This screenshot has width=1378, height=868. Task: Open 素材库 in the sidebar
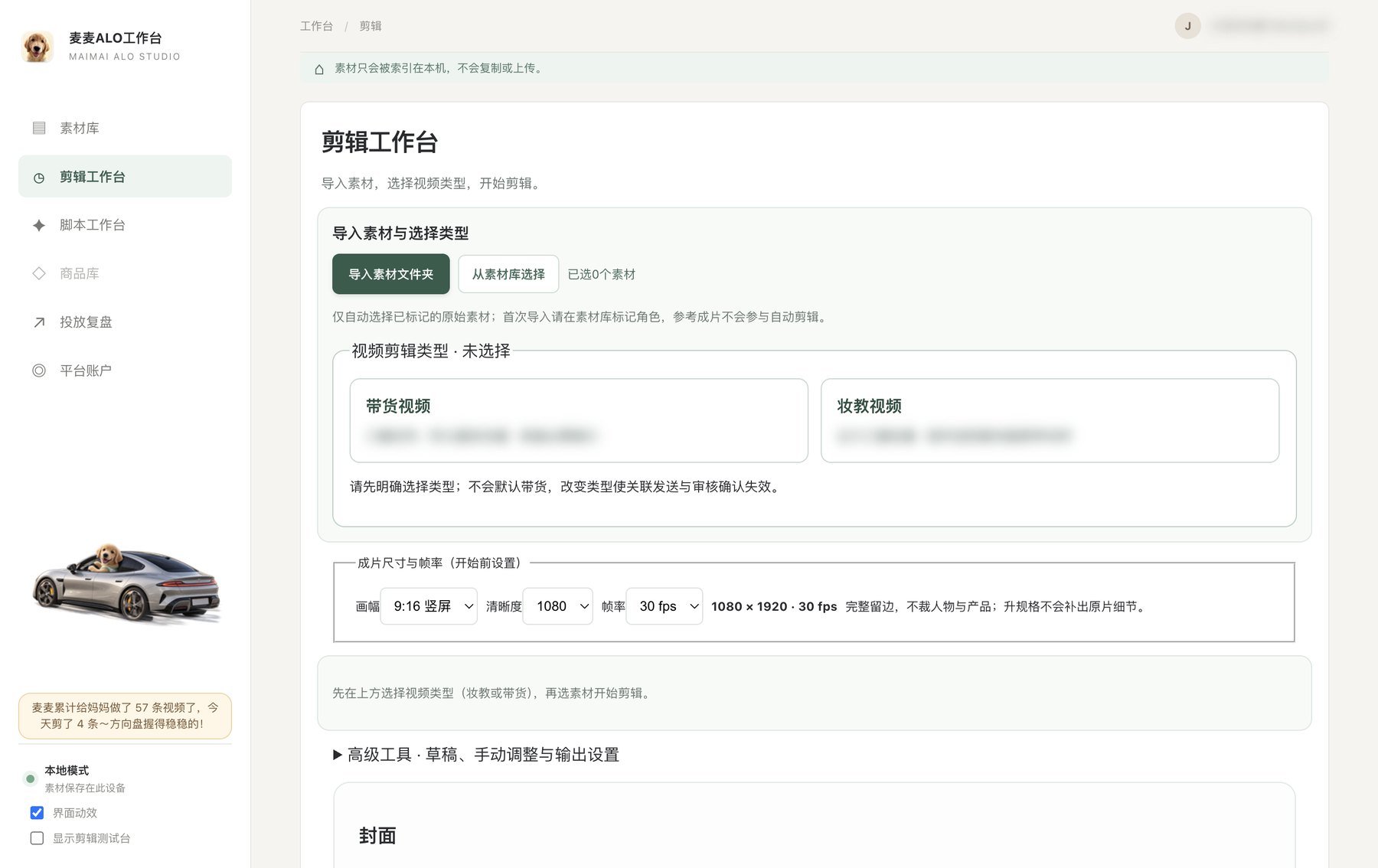click(125, 128)
